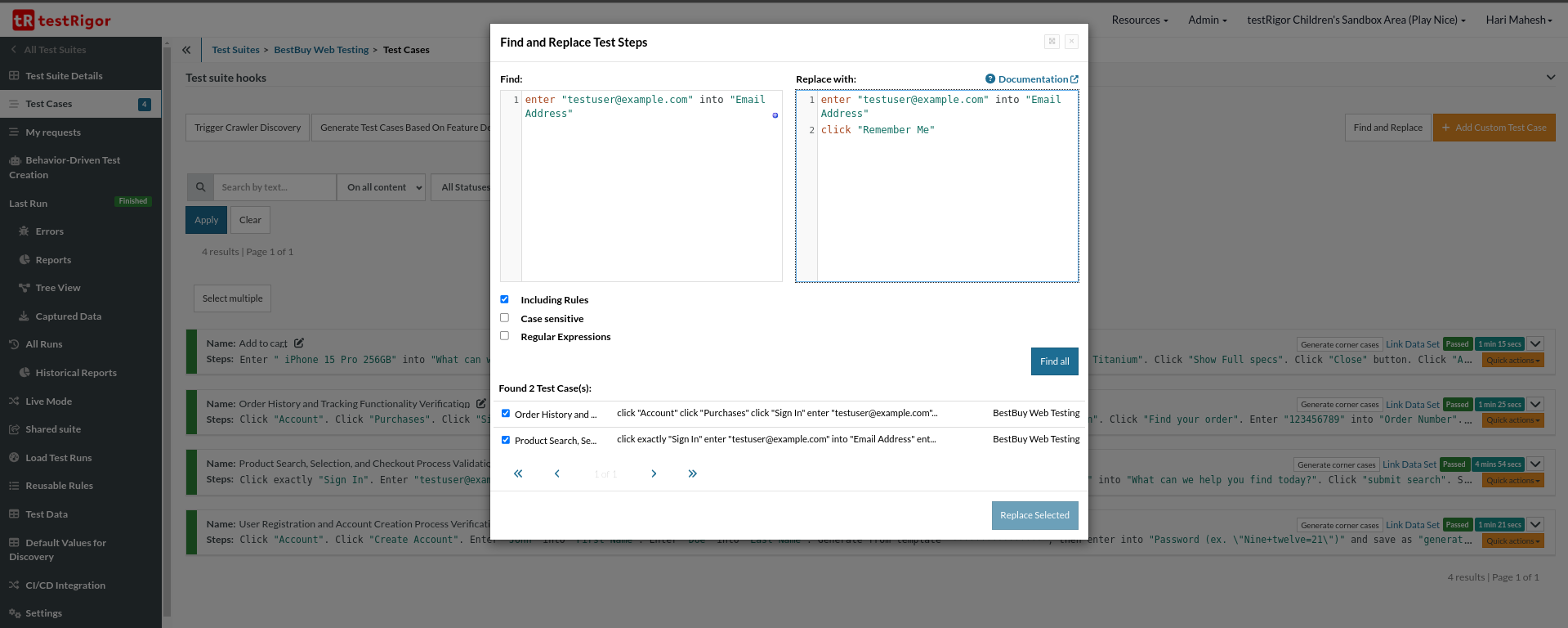This screenshot has width=1568, height=628.
Task: Click the search magnifier icon
Action: 200,187
